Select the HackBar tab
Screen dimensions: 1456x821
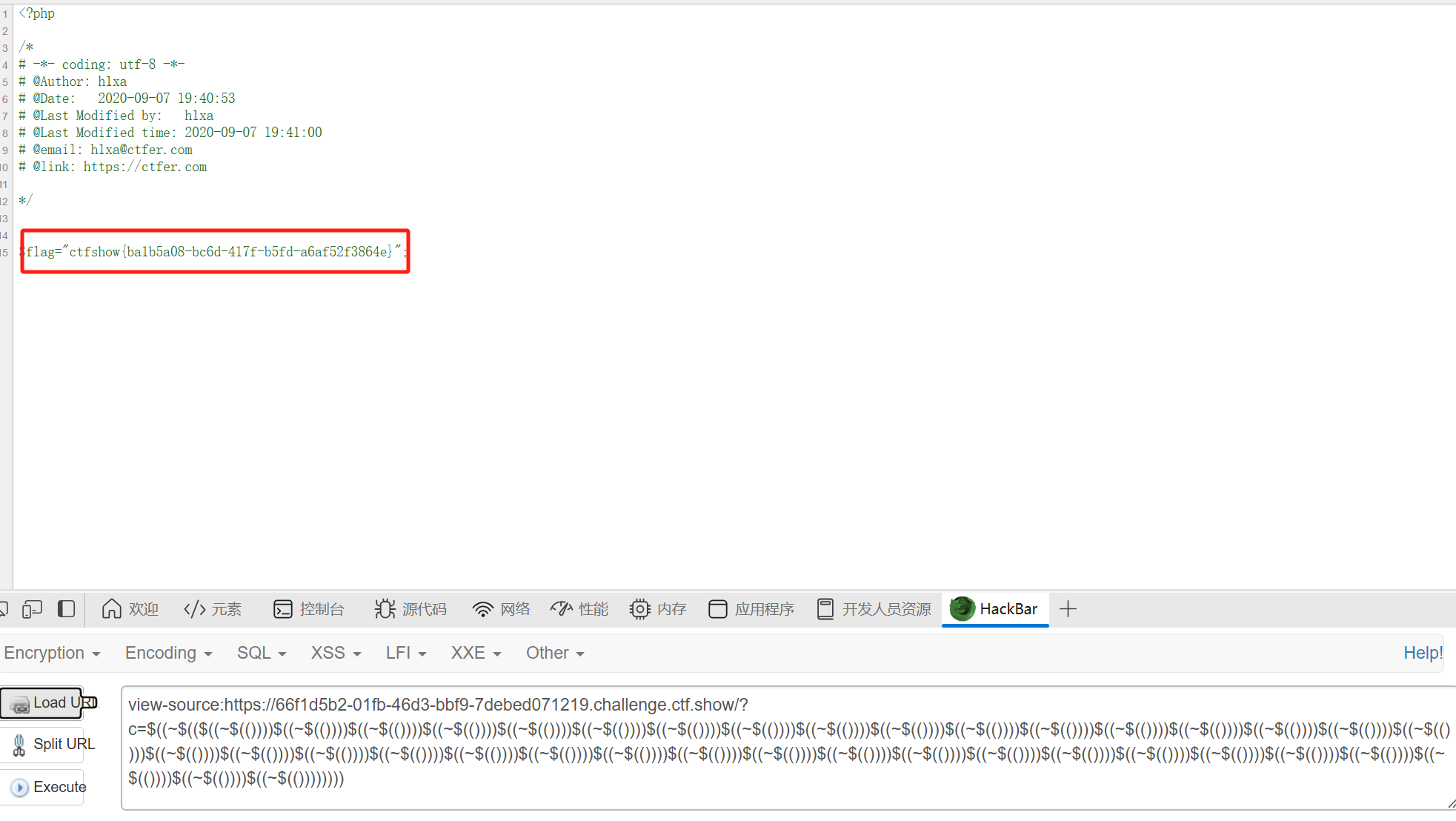tap(994, 609)
